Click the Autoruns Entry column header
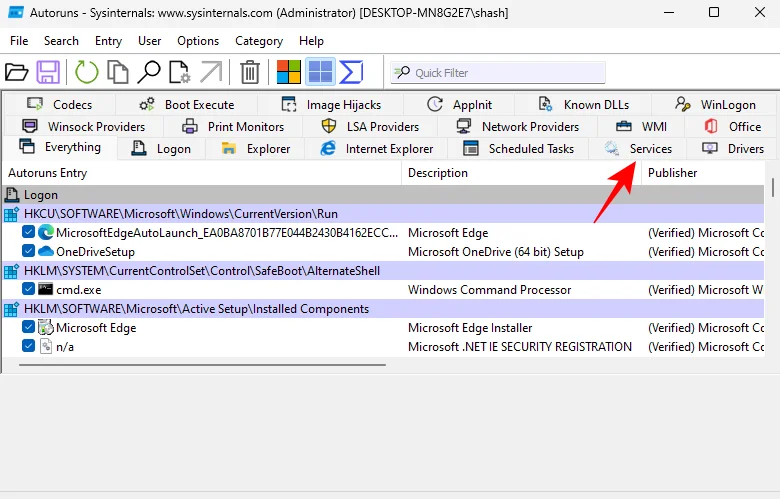780x499 pixels. pos(48,173)
